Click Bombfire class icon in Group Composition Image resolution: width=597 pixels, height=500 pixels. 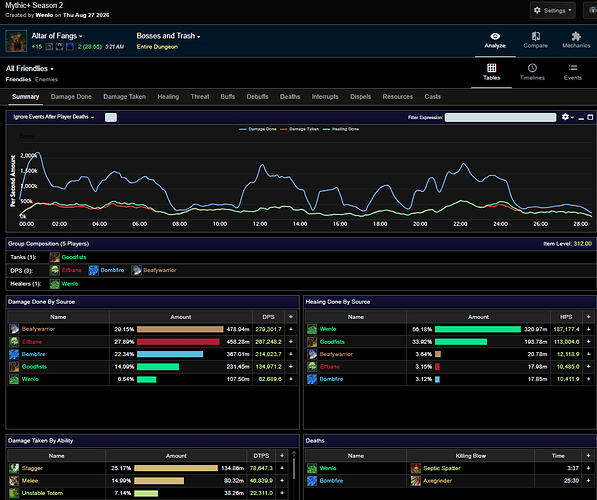tap(93, 270)
